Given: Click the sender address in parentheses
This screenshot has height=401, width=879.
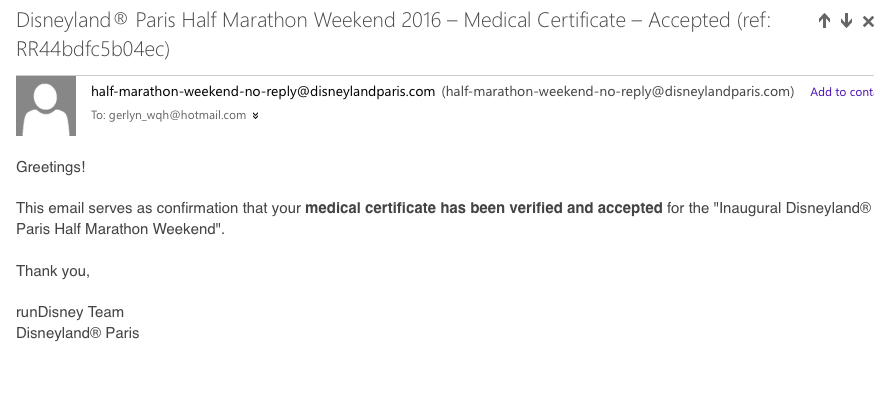Looking at the screenshot, I should tap(618, 91).
